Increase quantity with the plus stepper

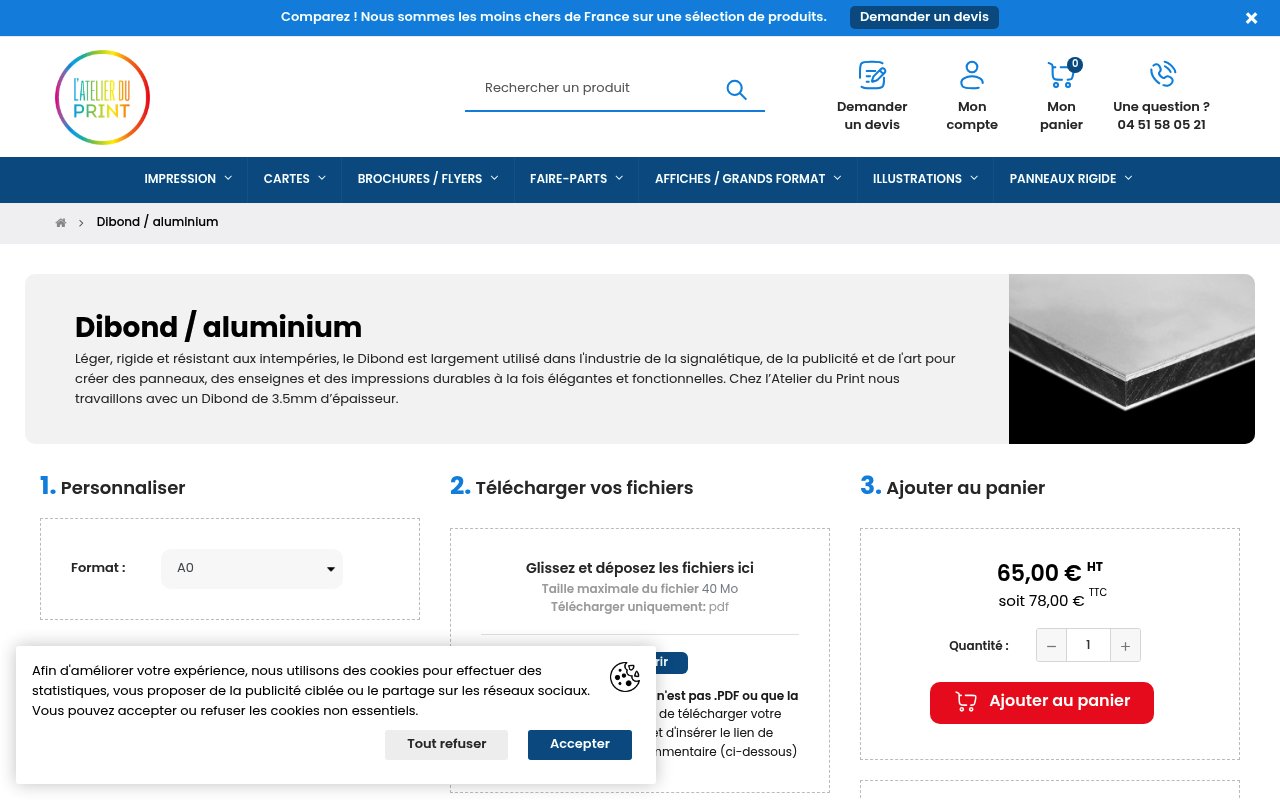coord(1125,645)
